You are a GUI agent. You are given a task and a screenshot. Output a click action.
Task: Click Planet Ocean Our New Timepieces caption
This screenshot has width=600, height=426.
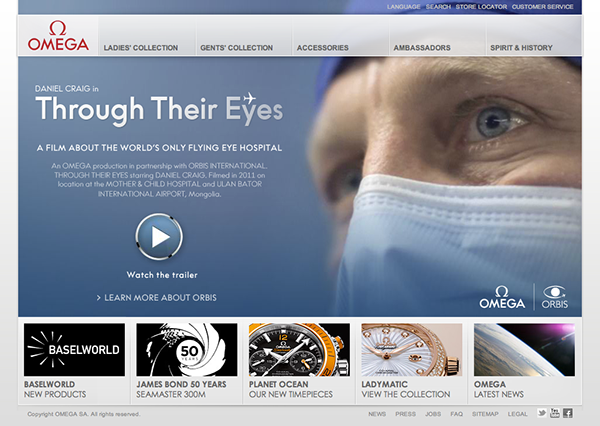[291, 389]
